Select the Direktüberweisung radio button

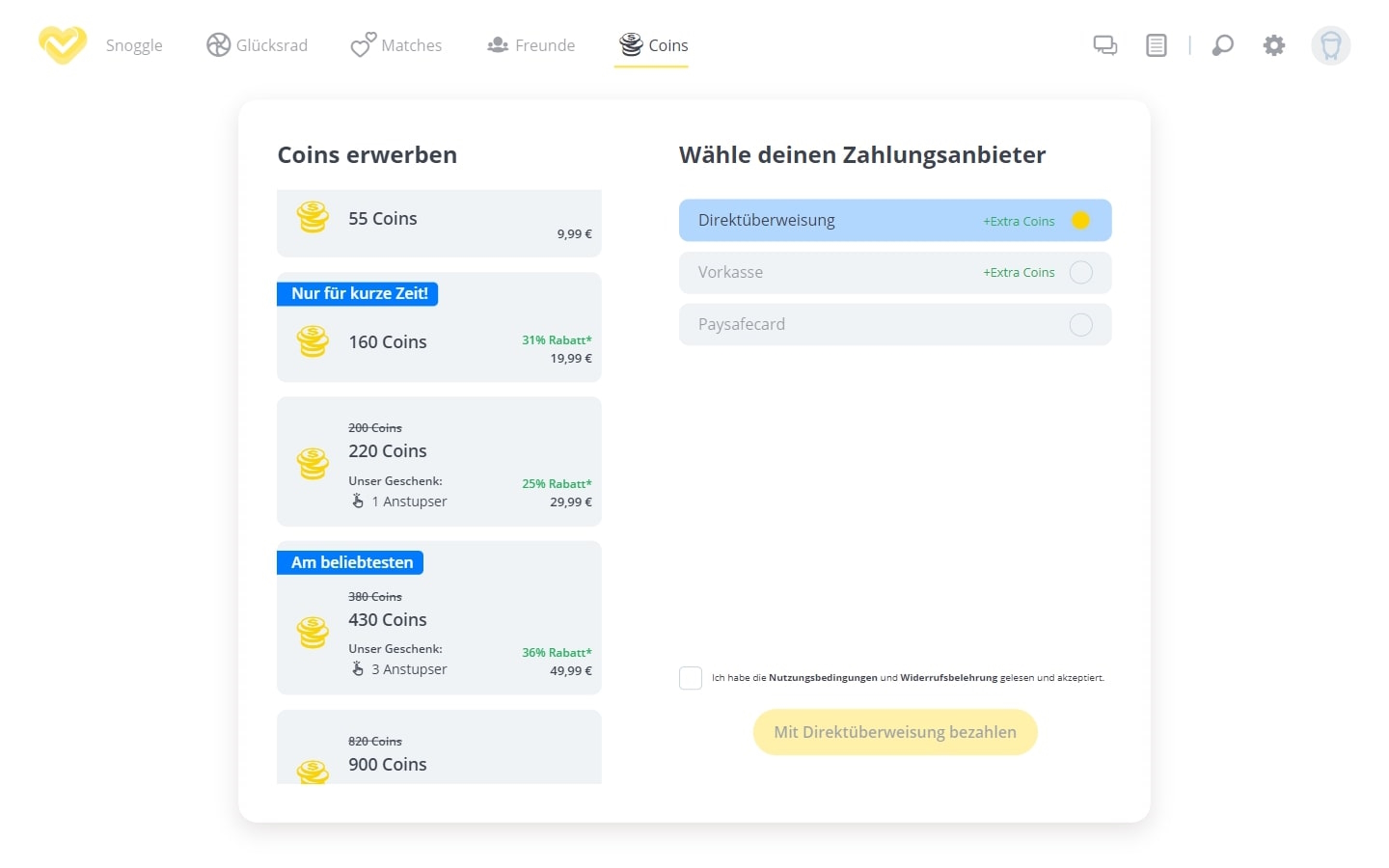click(x=1080, y=220)
